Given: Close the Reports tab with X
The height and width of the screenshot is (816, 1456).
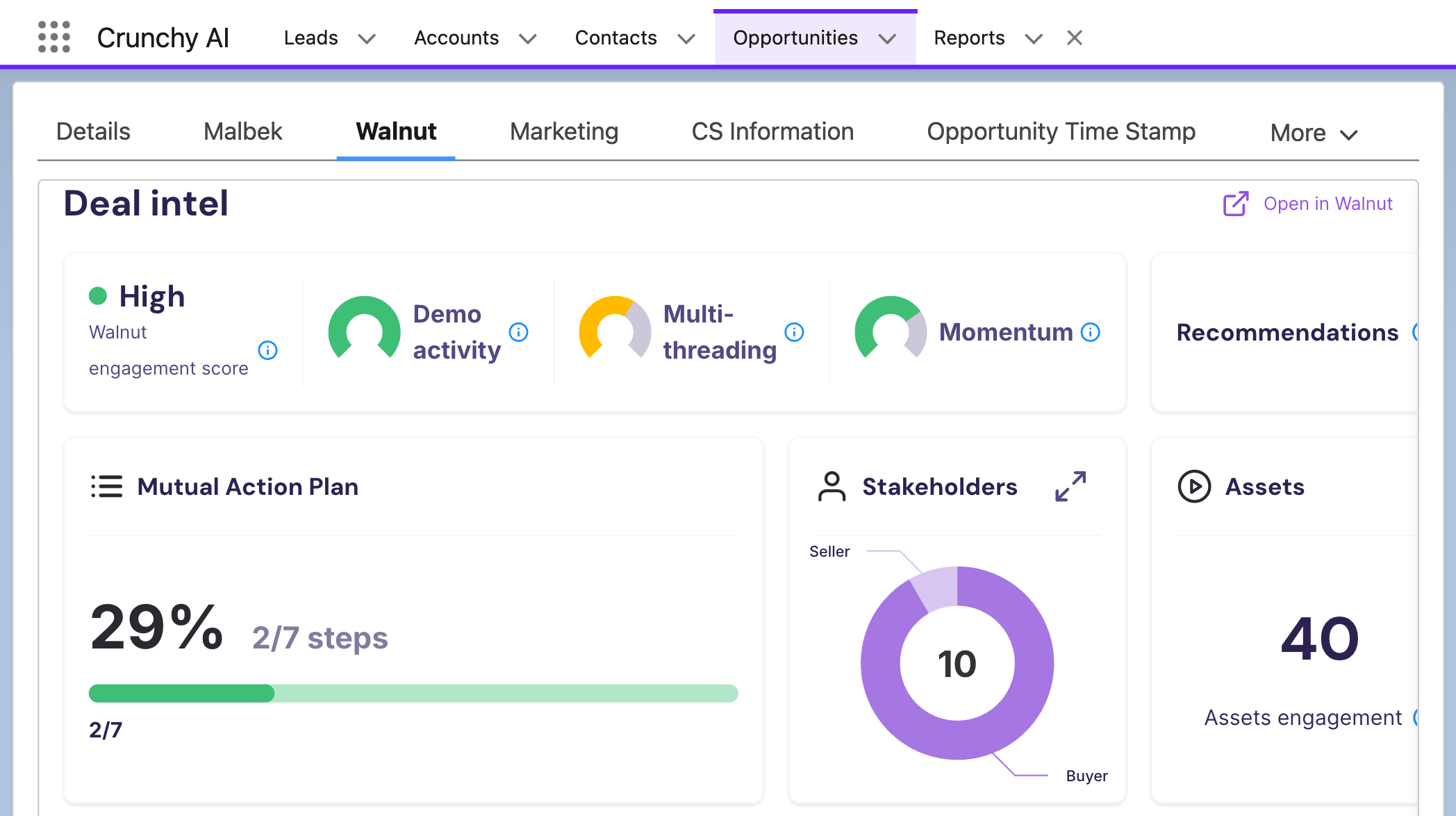Looking at the screenshot, I should pyautogui.click(x=1075, y=38).
